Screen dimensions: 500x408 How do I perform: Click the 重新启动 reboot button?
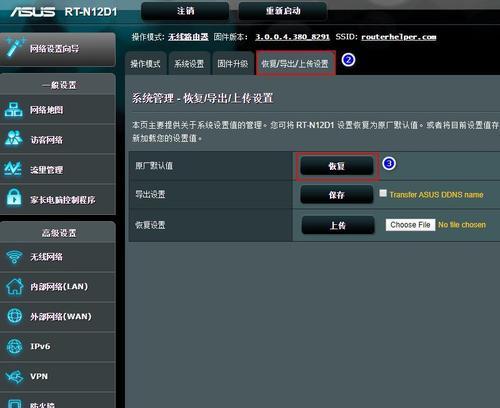point(283,11)
